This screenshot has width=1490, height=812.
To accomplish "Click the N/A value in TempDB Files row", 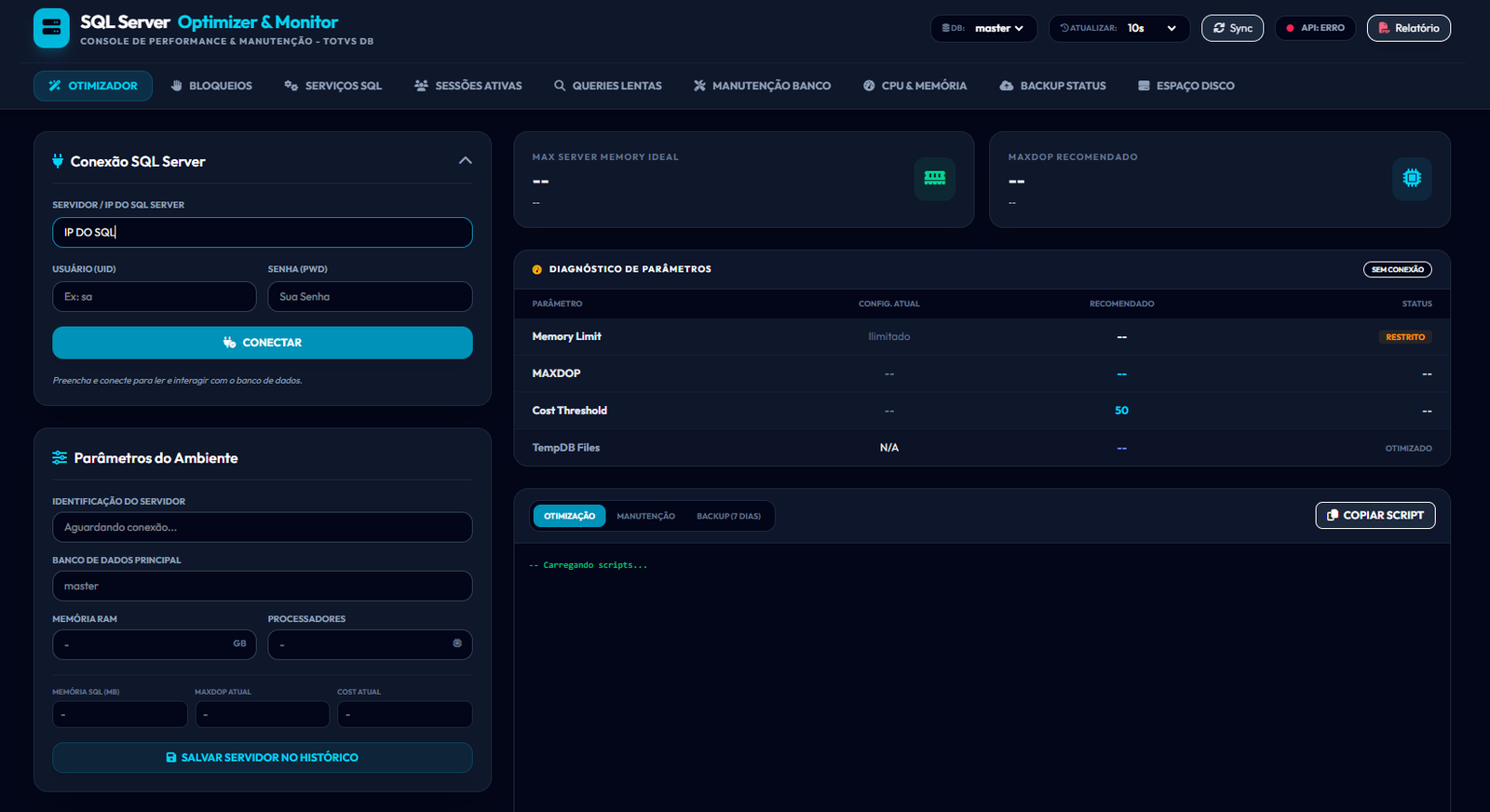I will click(889, 448).
